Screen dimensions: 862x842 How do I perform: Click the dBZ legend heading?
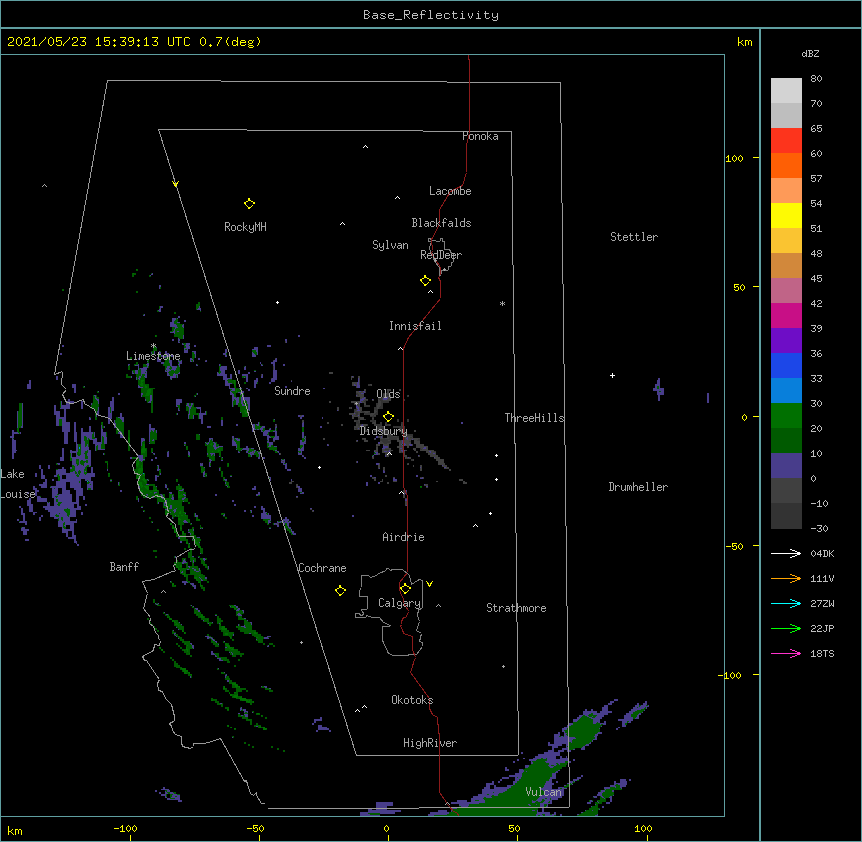pos(810,53)
